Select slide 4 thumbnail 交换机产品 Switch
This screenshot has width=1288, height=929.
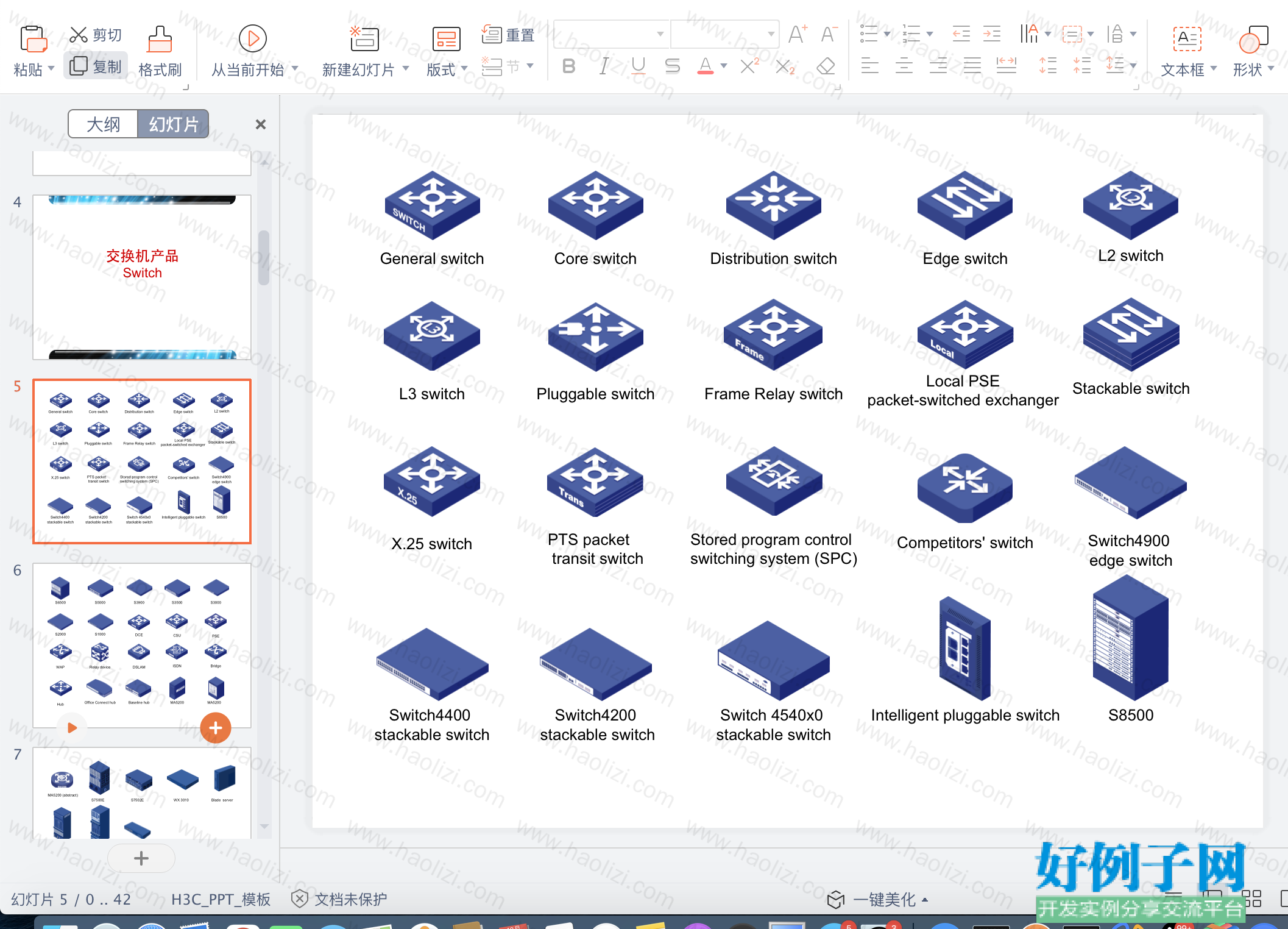pos(142,277)
